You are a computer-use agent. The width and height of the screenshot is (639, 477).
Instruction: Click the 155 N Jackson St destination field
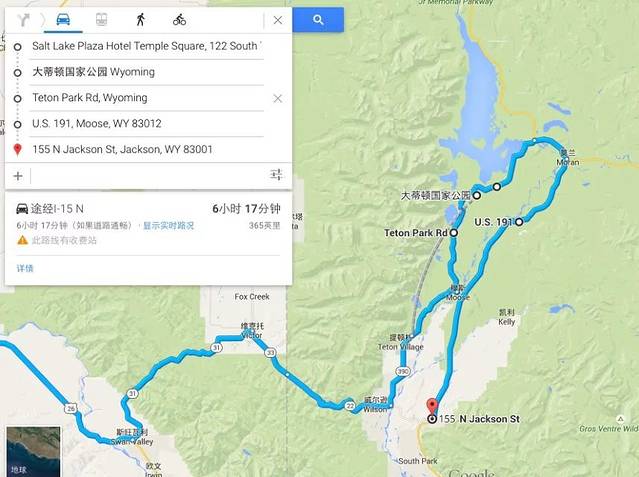click(x=147, y=149)
